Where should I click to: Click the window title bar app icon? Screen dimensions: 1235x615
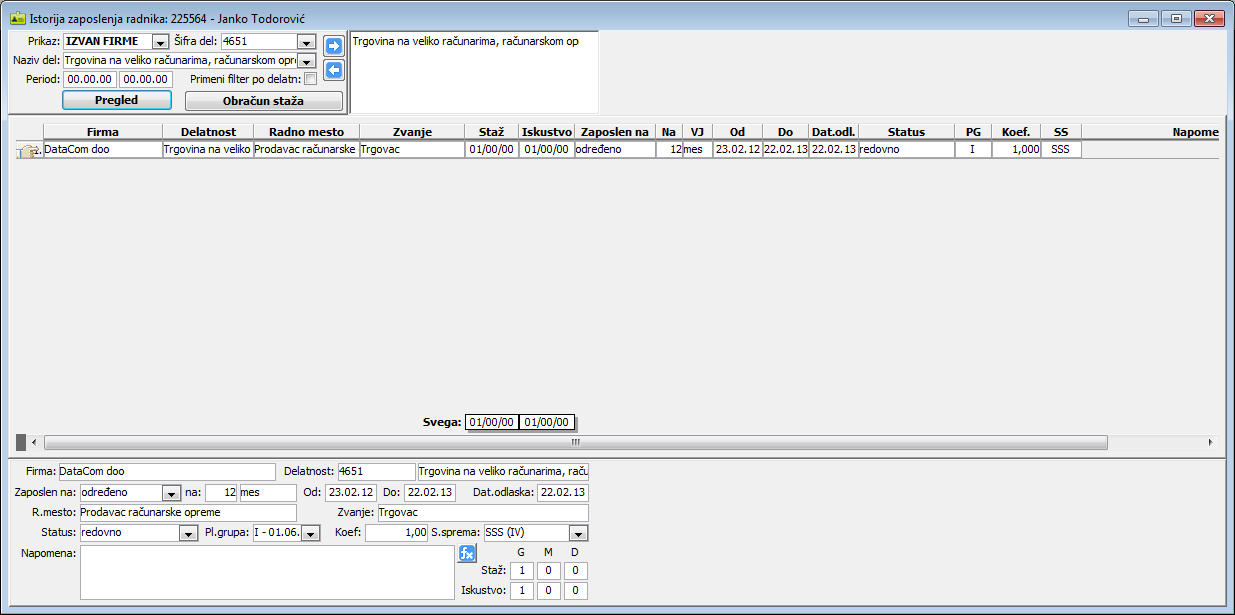tap(18, 18)
